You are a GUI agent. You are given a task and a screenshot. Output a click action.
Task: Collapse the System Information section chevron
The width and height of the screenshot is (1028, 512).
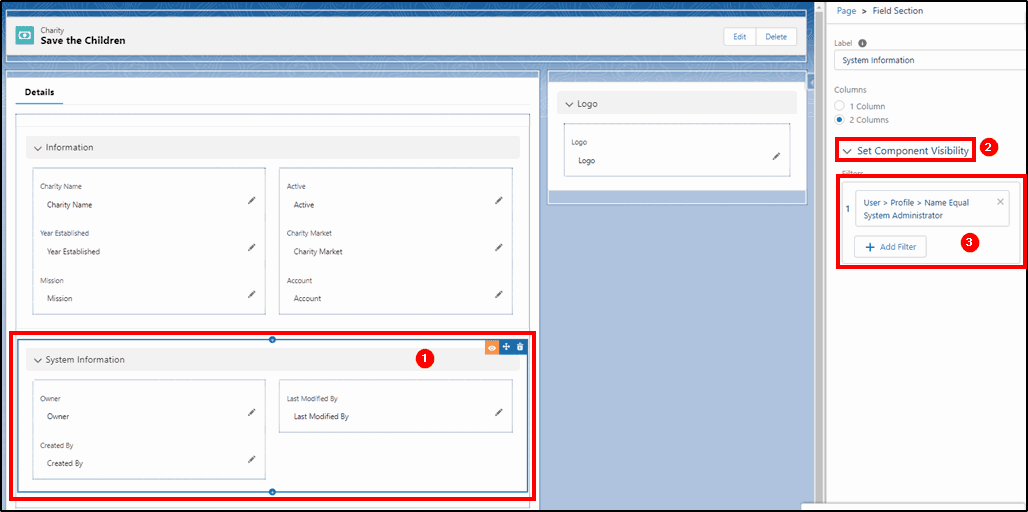point(37,360)
